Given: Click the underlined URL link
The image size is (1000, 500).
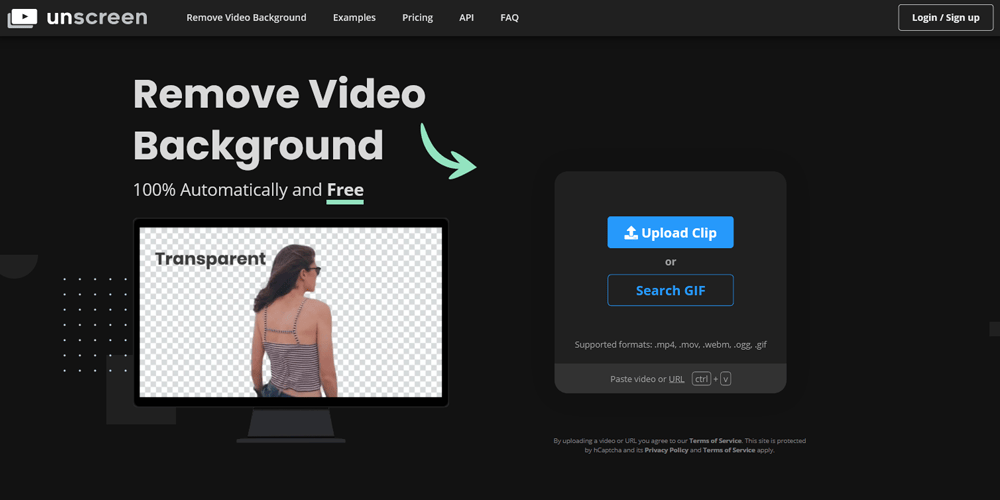Looking at the screenshot, I should click(x=676, y=379).
